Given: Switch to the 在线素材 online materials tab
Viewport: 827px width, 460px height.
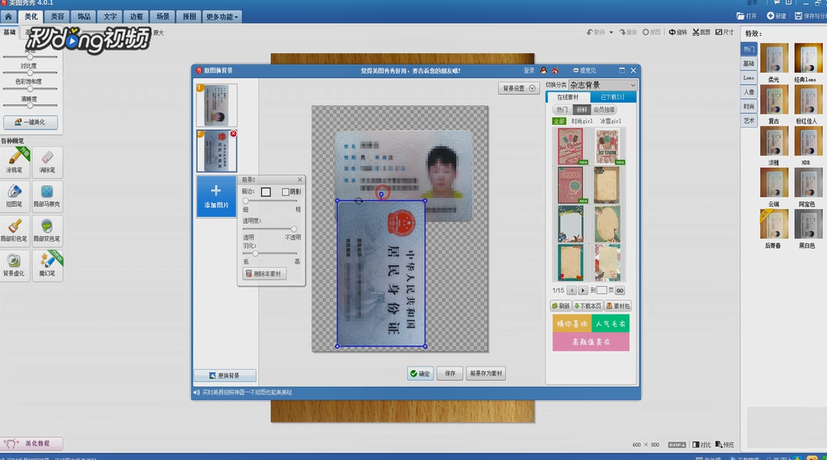Looking at the screenshot, I should 568,97.
